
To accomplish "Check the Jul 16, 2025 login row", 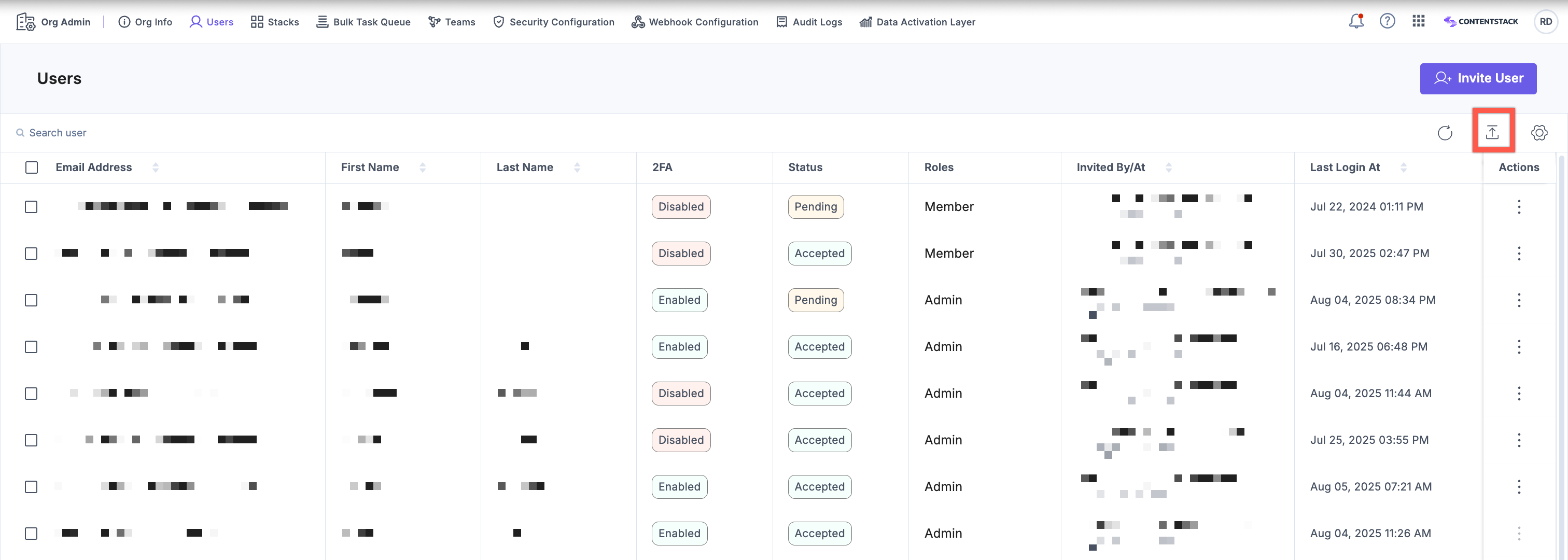I will coord(31,347).
